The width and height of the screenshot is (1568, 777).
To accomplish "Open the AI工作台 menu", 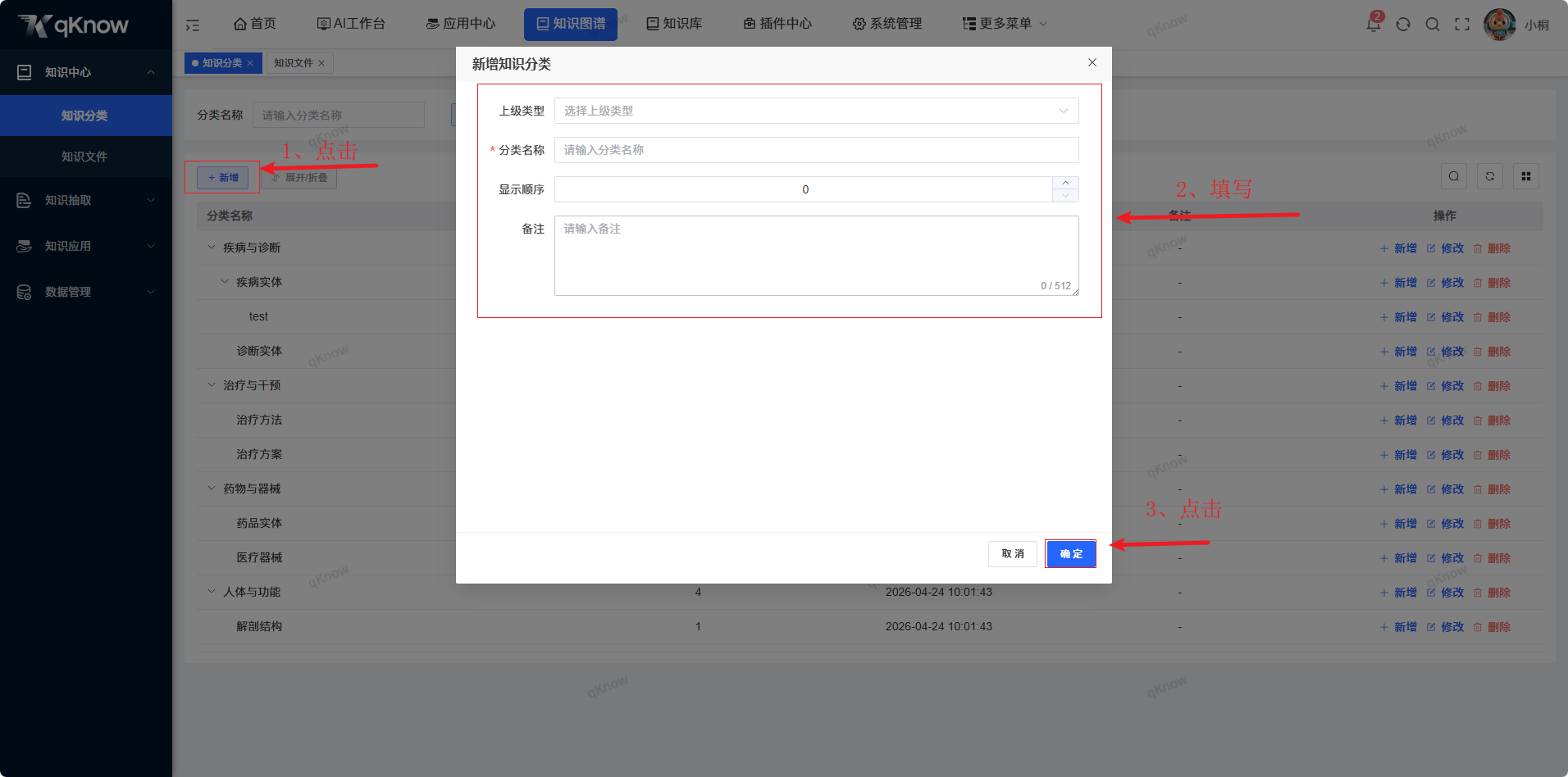I will pos(351,24).
